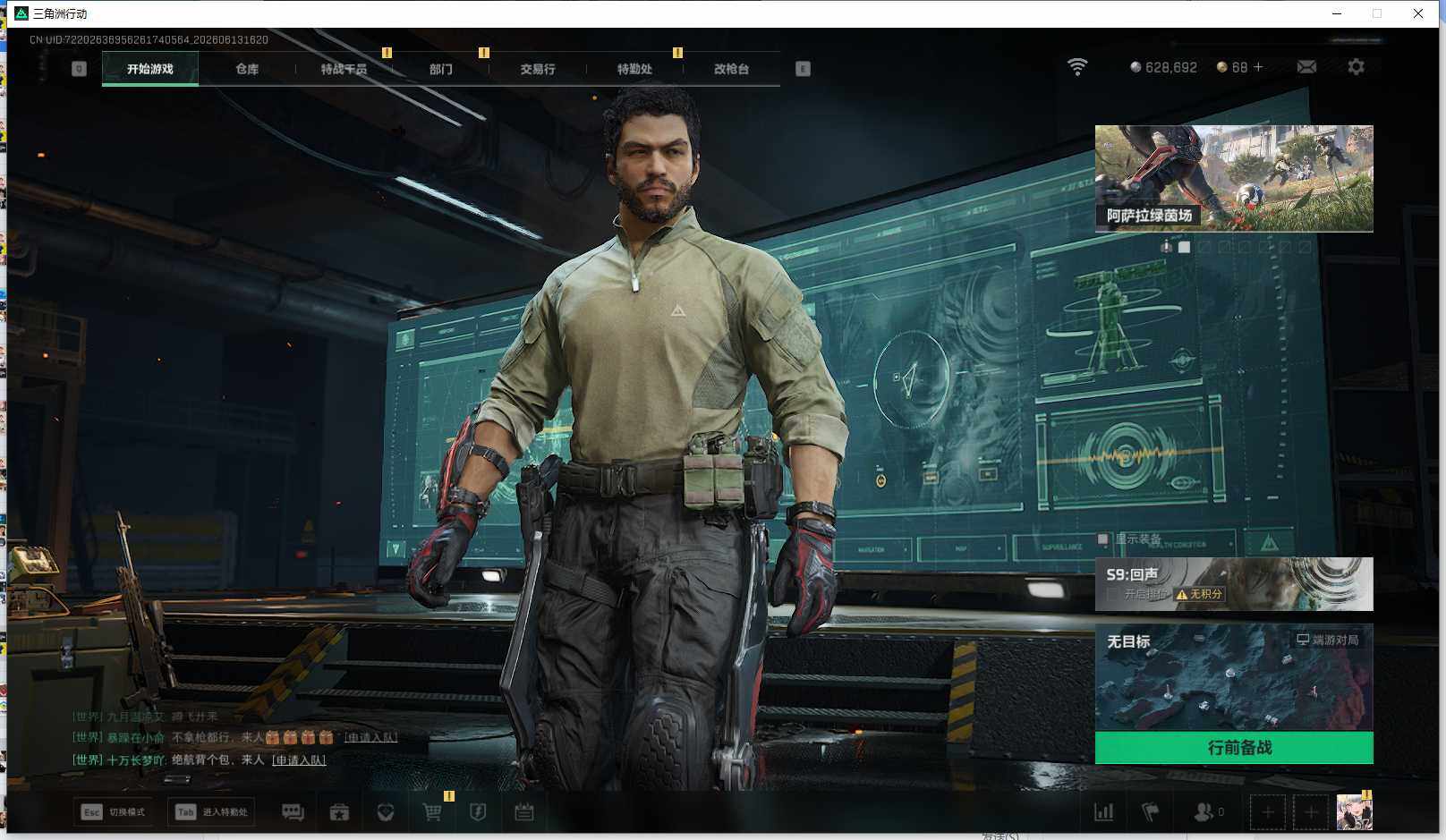Open the lightning shield icon

[478, 812]
